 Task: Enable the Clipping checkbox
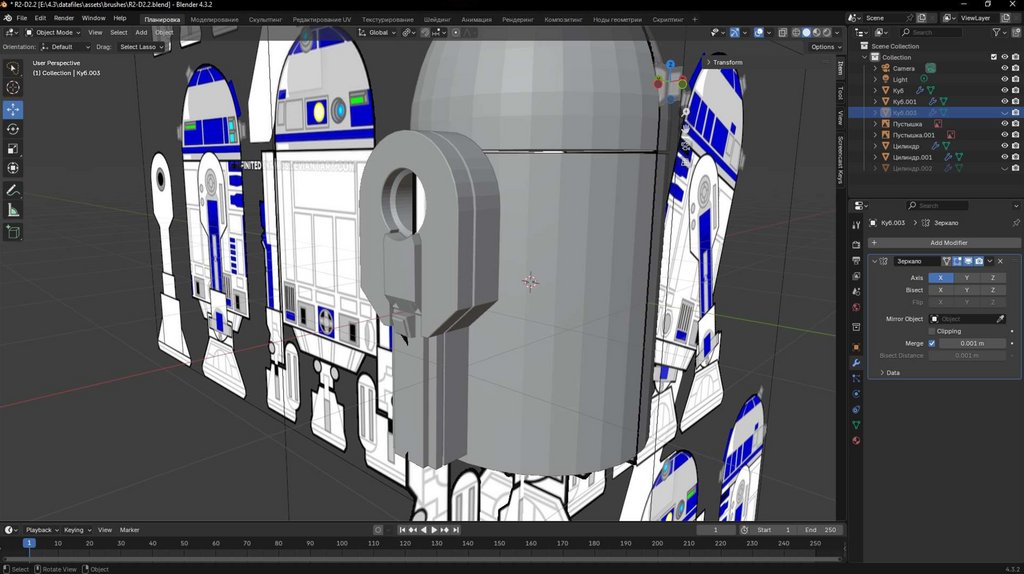click(x=932, y=331)
